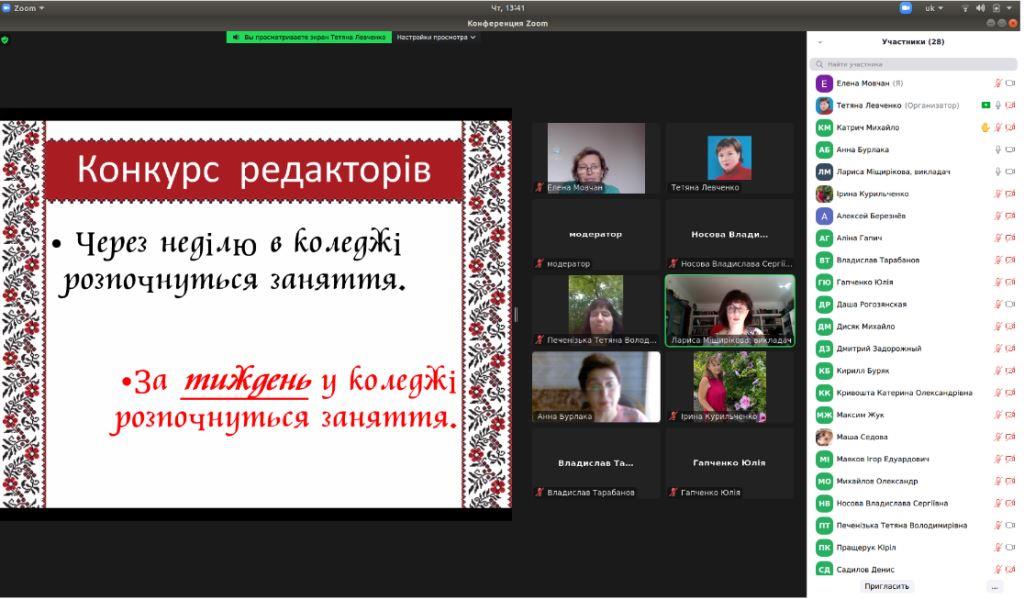Screen dimensions: 1024x599
Task: Open the Zoom tray icon in top bar
Action: (x=906, y=8)
